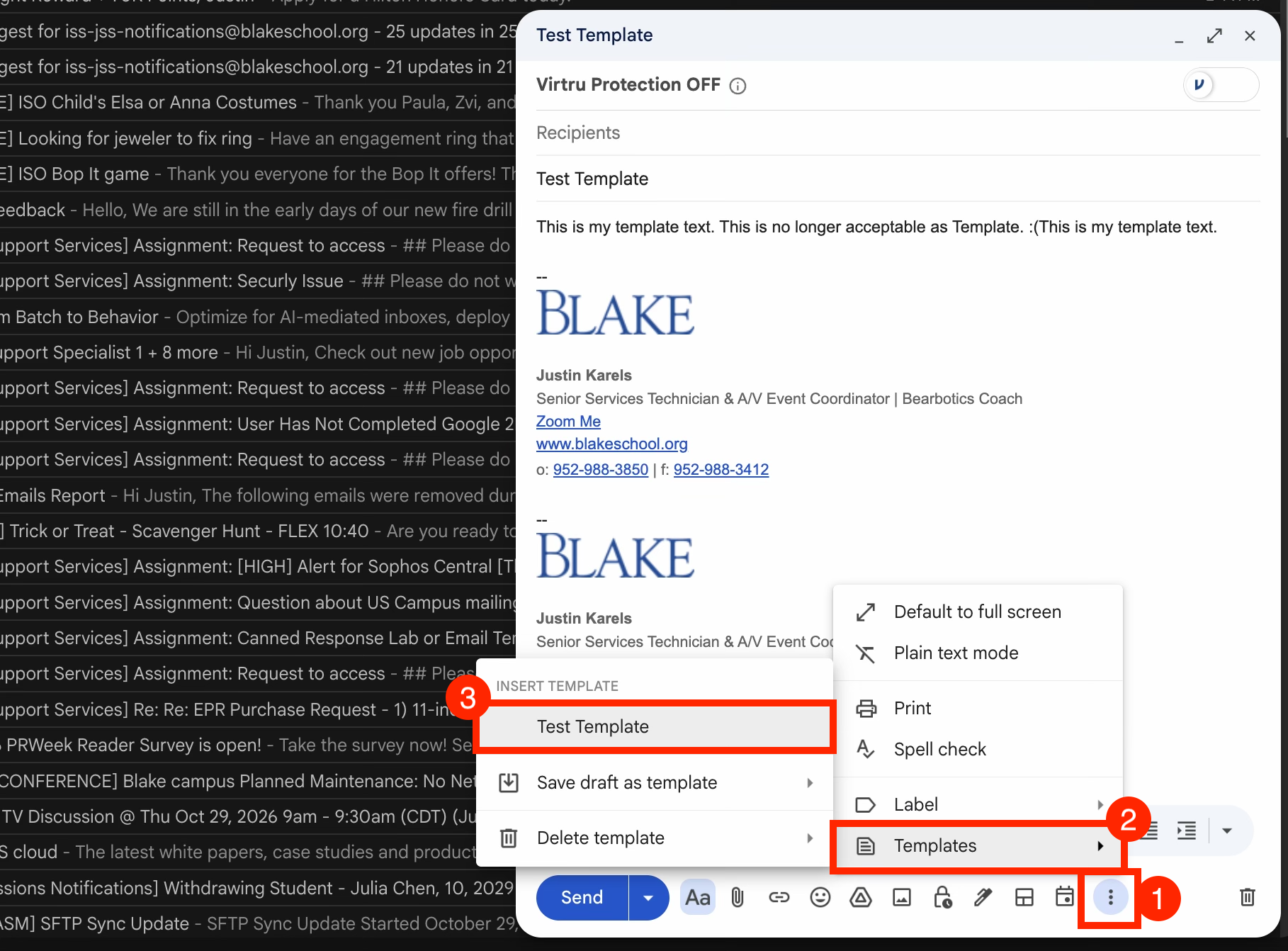
Task: Discard draft with trash icon
Action: (1248, 898)
